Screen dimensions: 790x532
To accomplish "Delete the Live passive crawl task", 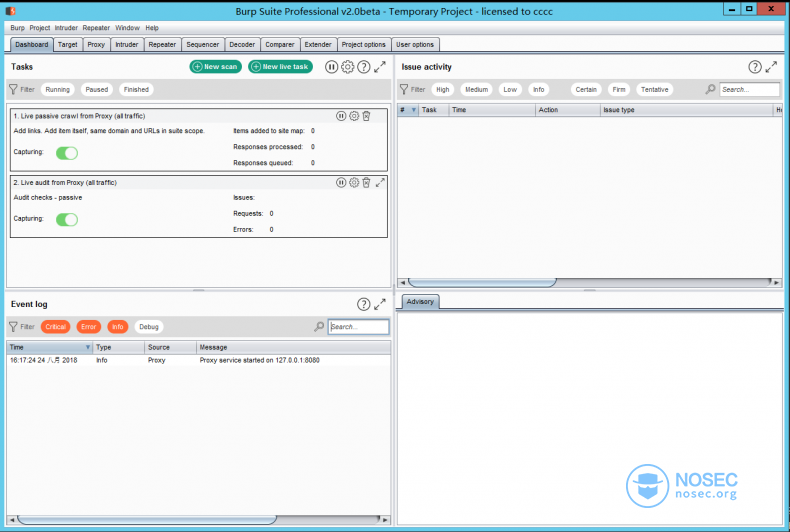I will coord(366,116).
